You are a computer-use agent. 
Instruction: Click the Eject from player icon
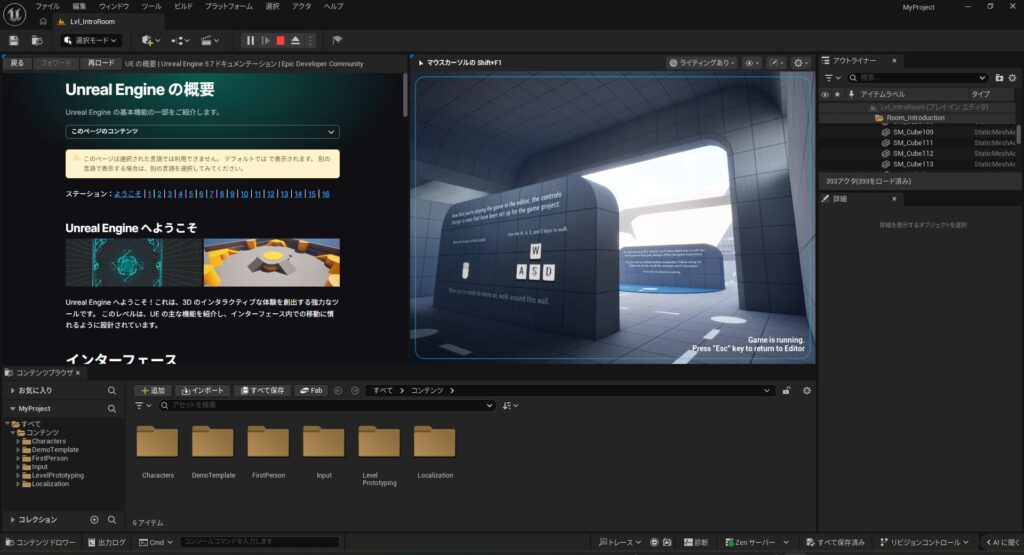(295, 40)
